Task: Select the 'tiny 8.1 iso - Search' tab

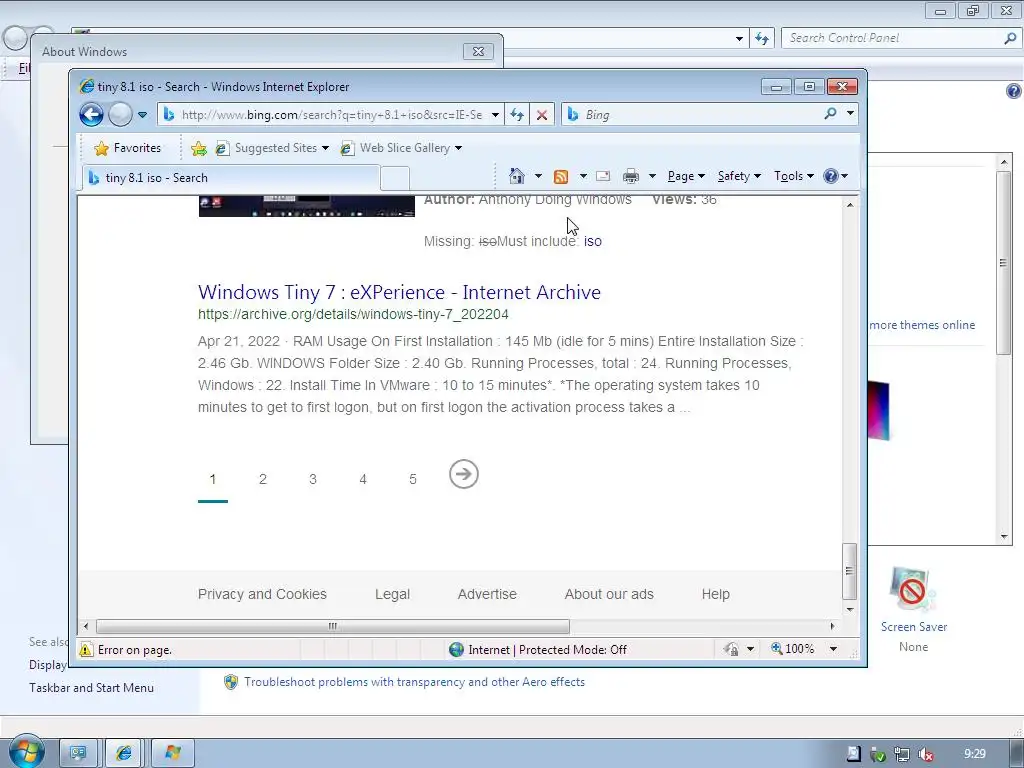Action: point(231,178)
